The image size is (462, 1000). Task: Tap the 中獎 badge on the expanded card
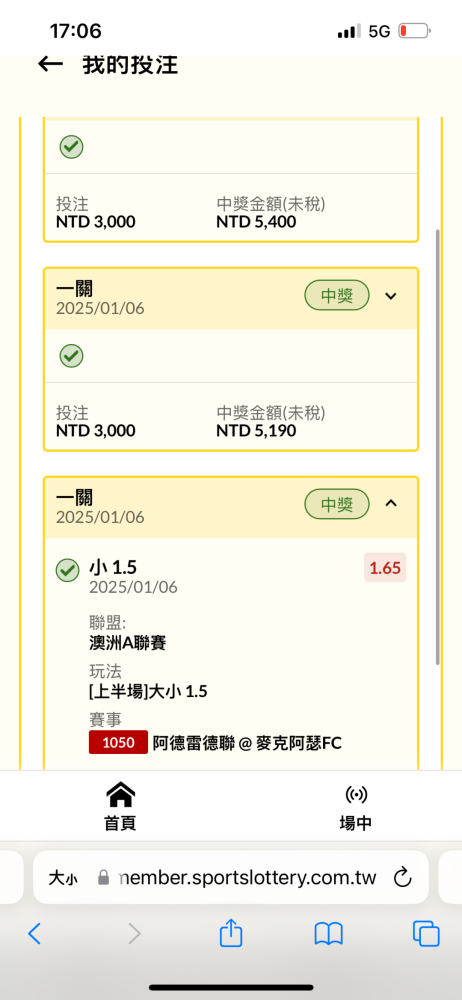(x=337, y=504)
